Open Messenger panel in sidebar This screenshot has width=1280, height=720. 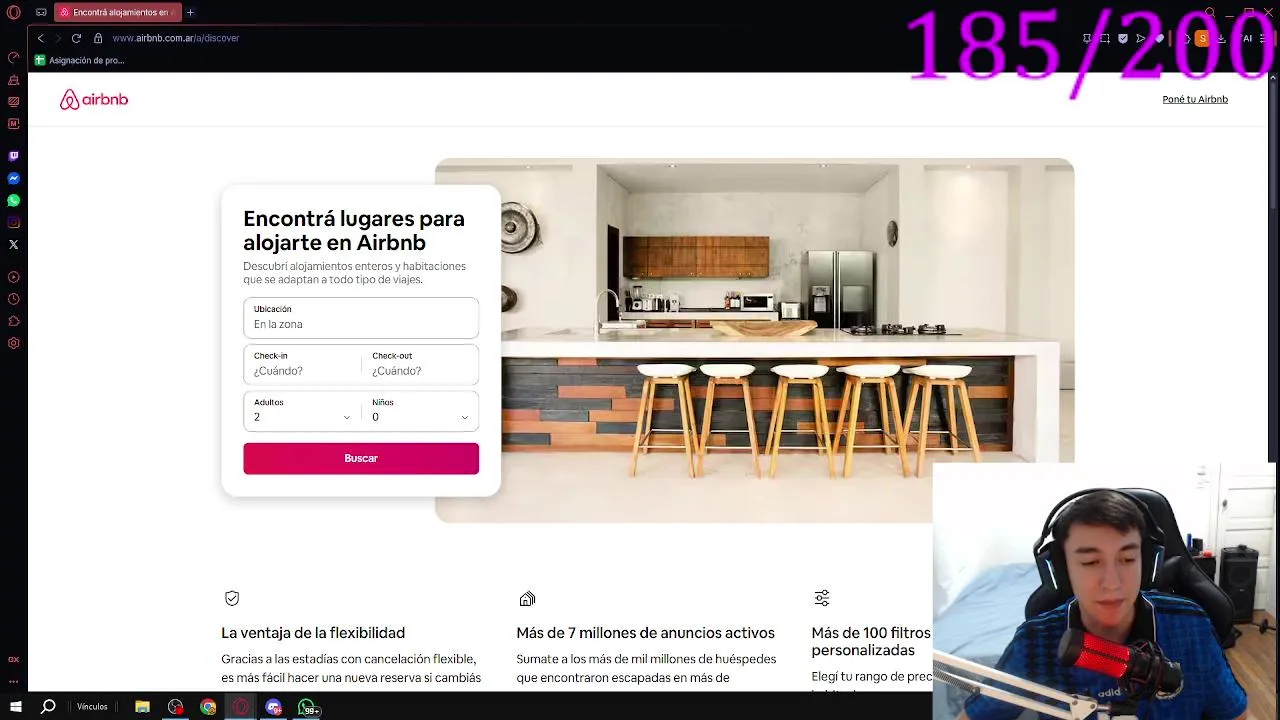14,178
